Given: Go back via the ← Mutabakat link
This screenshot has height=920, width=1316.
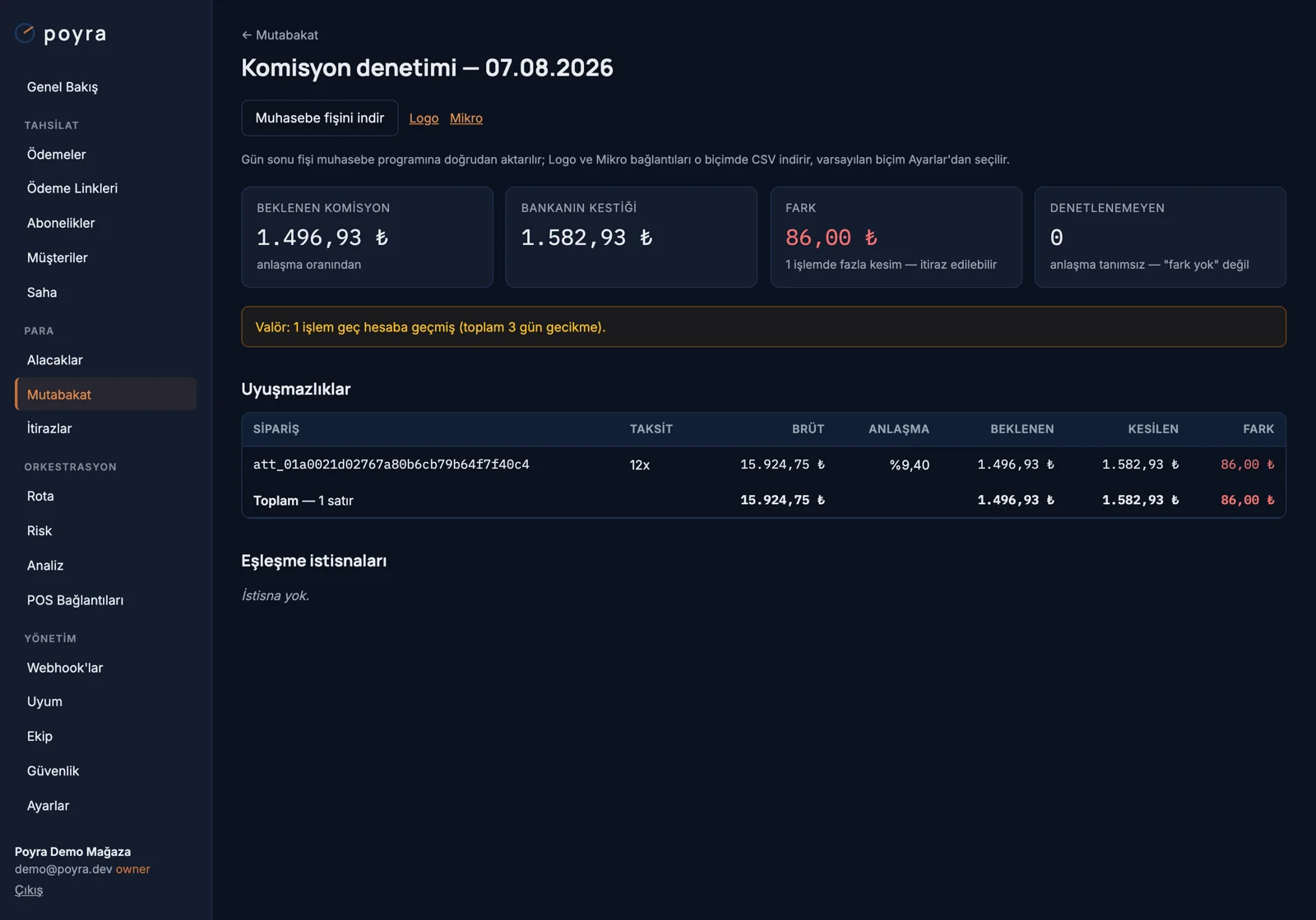Looking at the screenshot, I should [280, 35].
